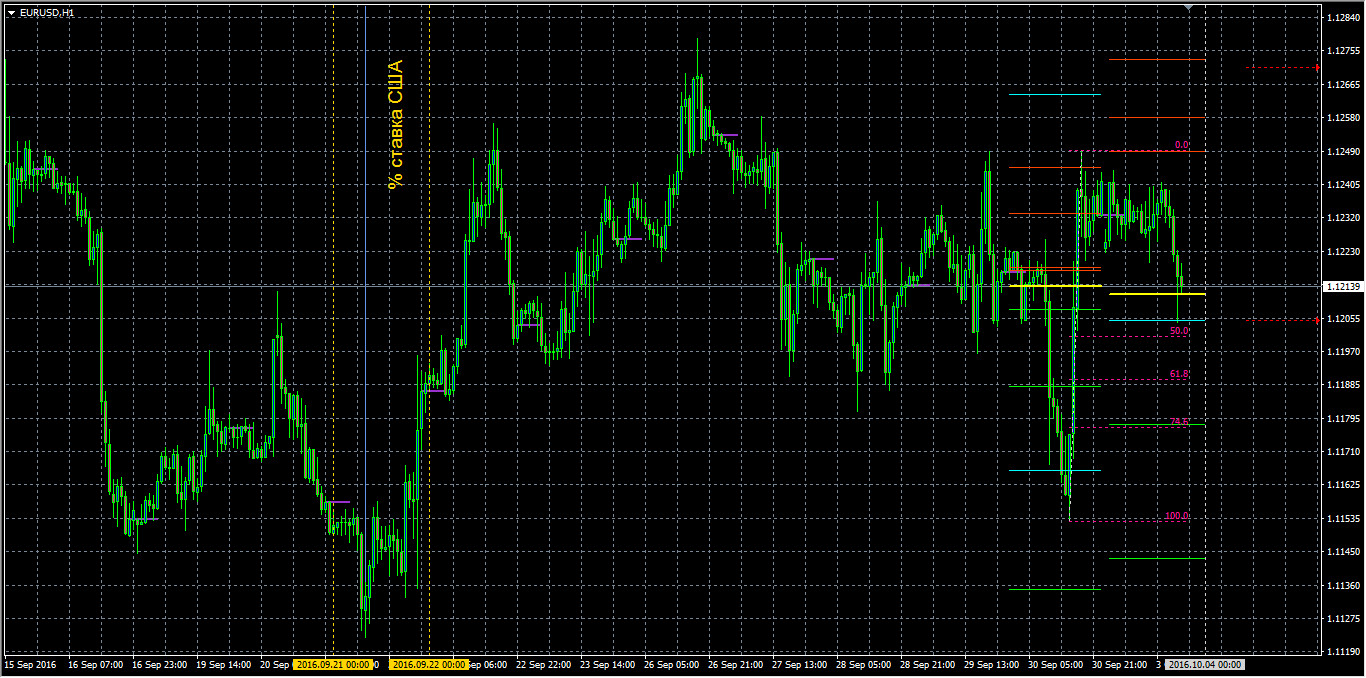Select the red arrow line near 1.12755
The width and height of the screenshot is (1366, 678).
(x=1283, y=68)
